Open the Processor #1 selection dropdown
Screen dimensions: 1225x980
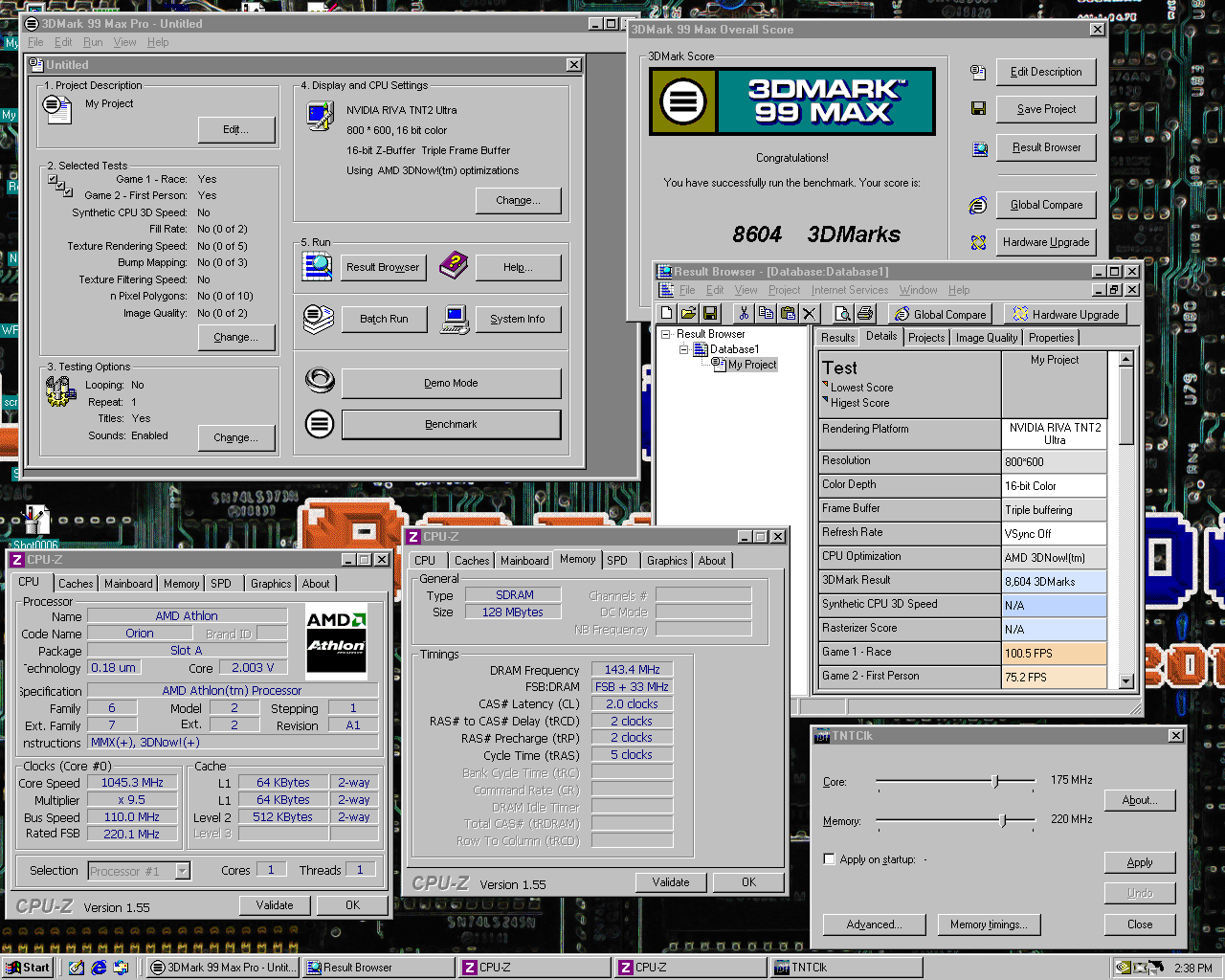coord(182,871)
